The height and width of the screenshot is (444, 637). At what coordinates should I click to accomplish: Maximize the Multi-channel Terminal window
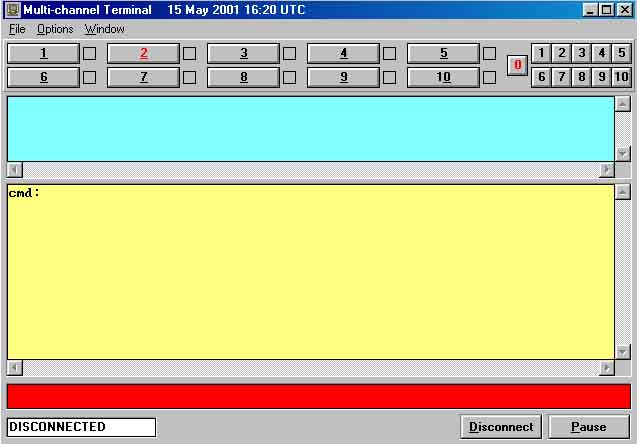(607, 10)
